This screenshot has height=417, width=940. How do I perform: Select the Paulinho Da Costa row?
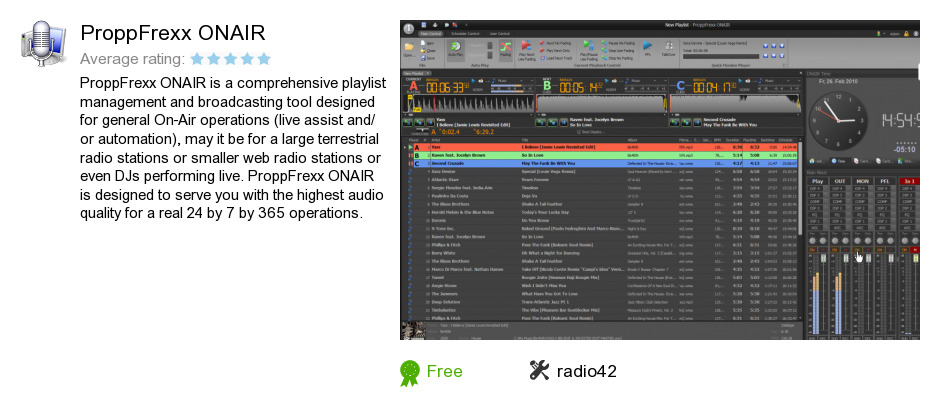(x=602, y=195)
